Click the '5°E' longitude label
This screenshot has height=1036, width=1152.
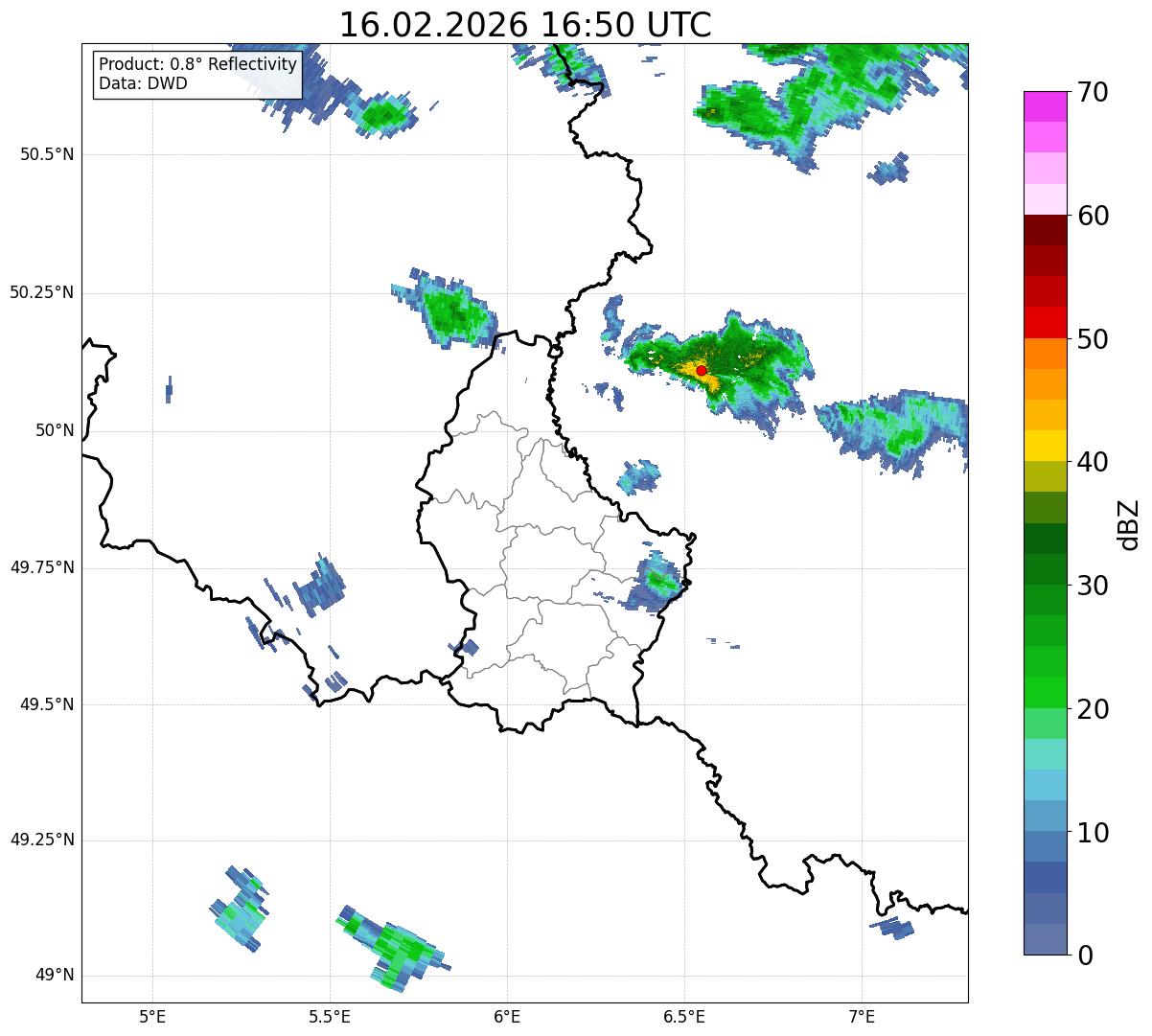[x=152, y=1016]
